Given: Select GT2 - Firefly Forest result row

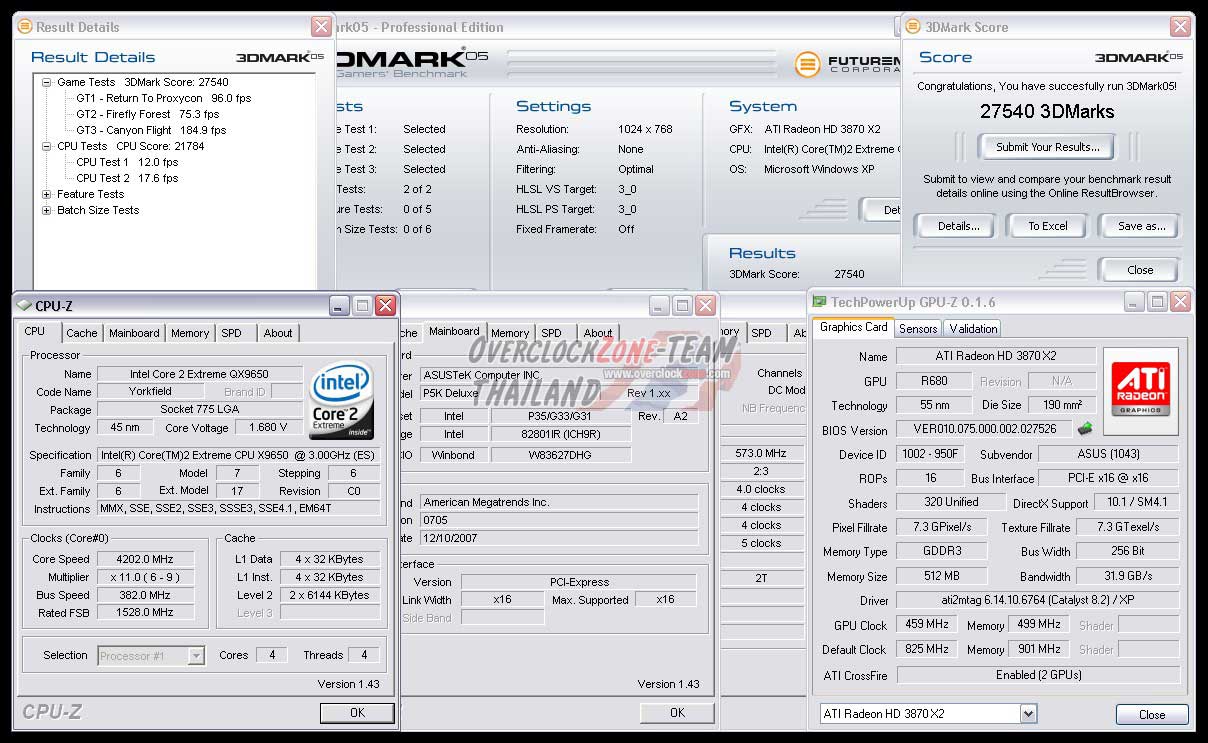Looking at the screenshot, I should pos(148,114).
